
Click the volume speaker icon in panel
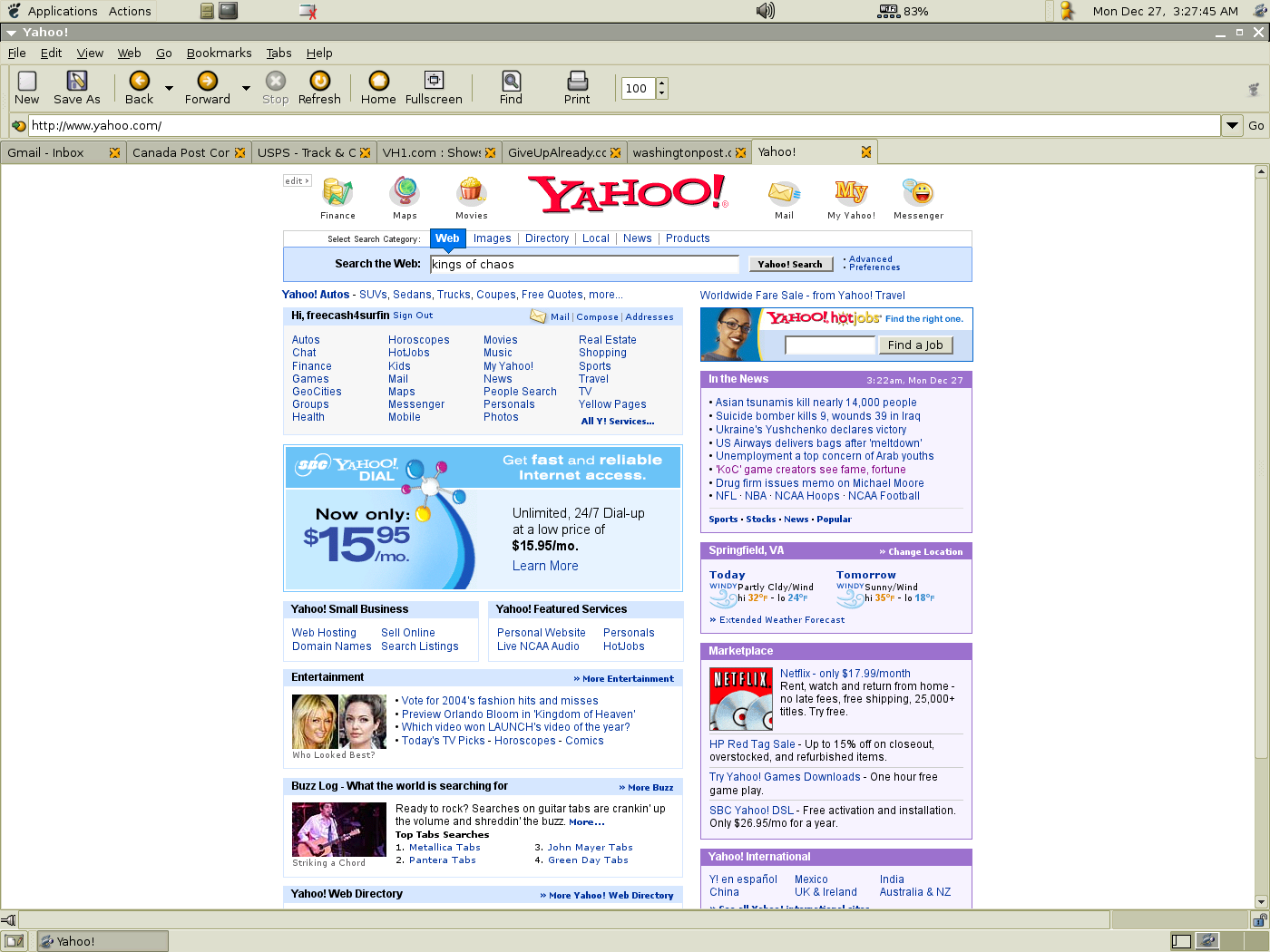(x=766, y=11)
